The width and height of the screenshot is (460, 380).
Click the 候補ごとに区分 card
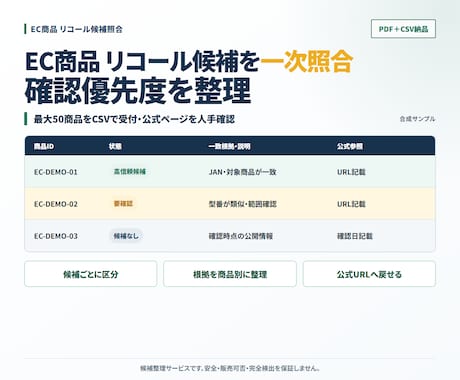click(x=91, y=274)
